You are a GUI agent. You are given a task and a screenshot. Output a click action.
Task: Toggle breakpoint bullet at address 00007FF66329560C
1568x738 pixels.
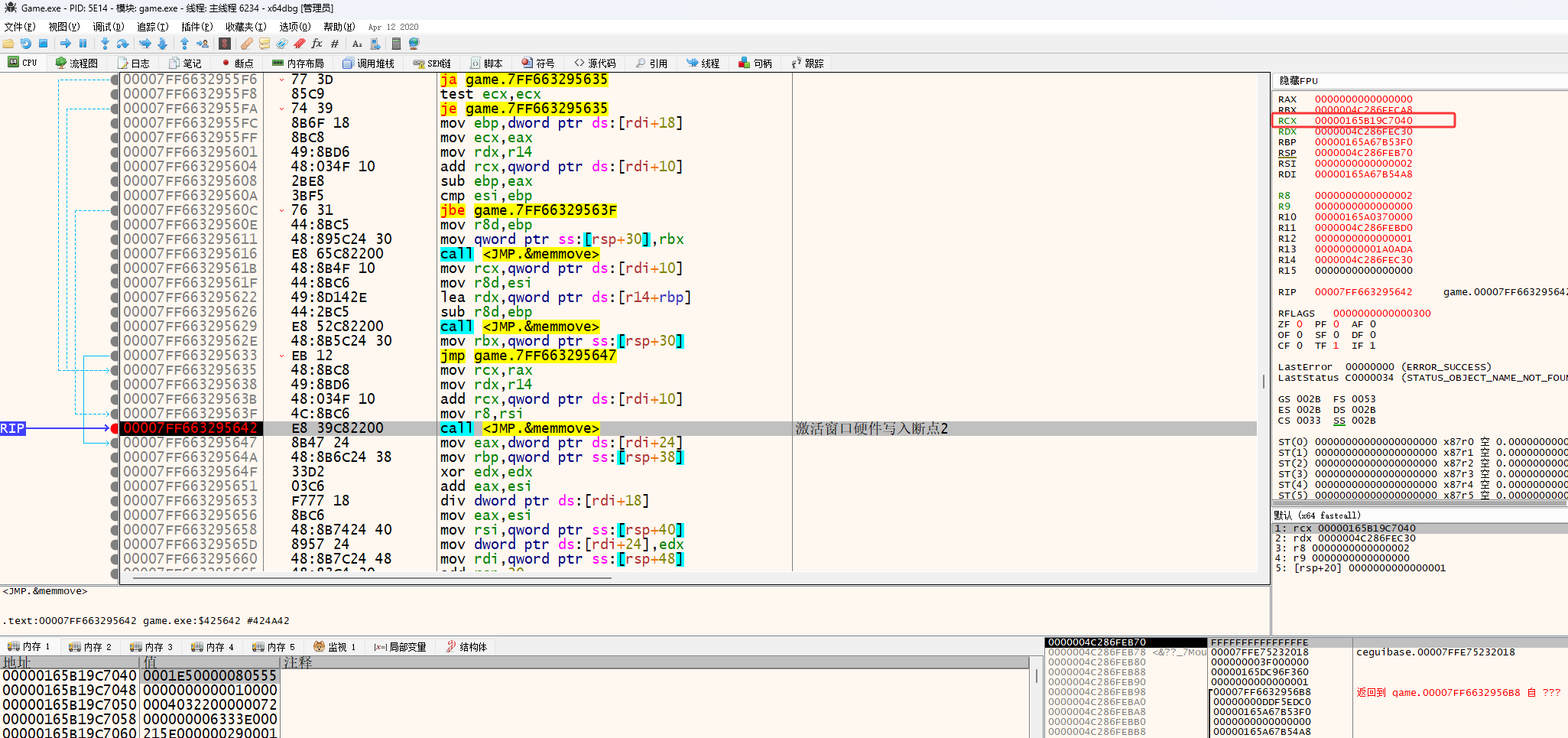coord(115,210)
